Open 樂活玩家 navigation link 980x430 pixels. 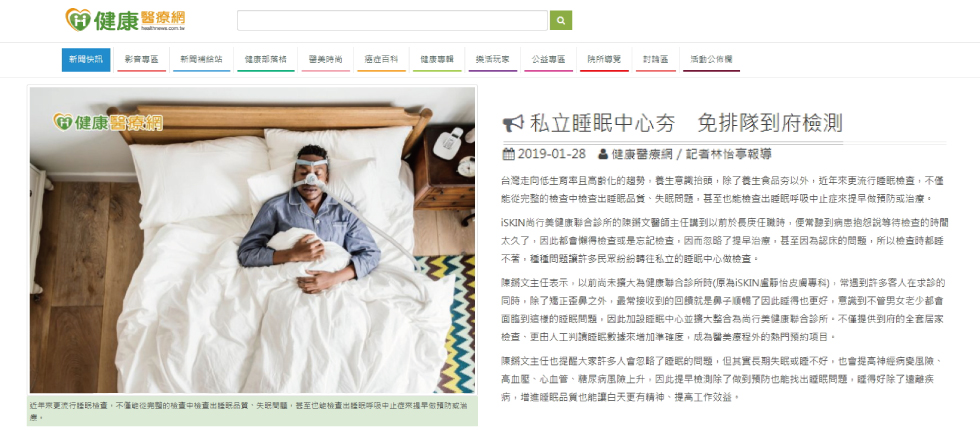coord(492,60)
